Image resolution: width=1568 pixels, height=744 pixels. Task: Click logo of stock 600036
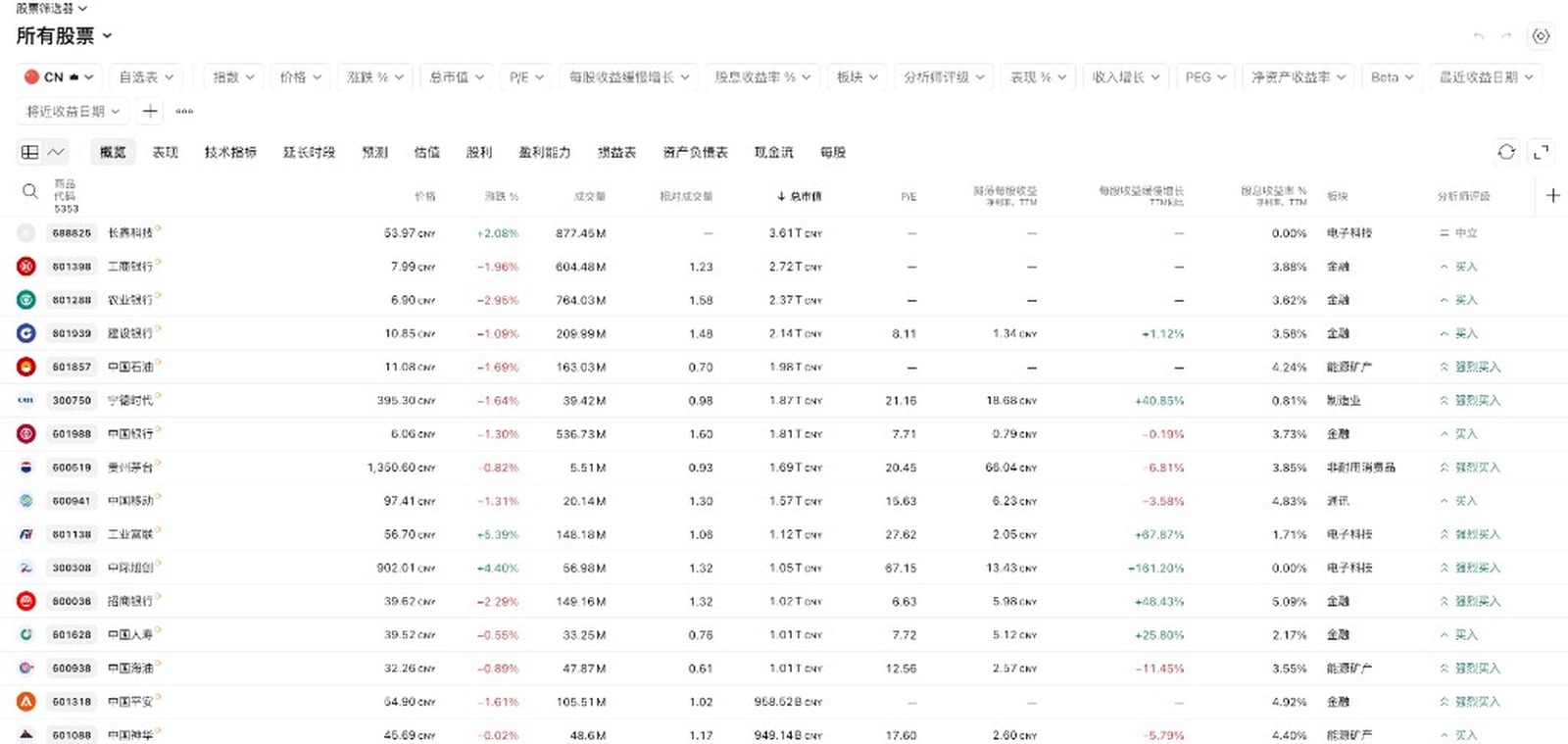26,601
